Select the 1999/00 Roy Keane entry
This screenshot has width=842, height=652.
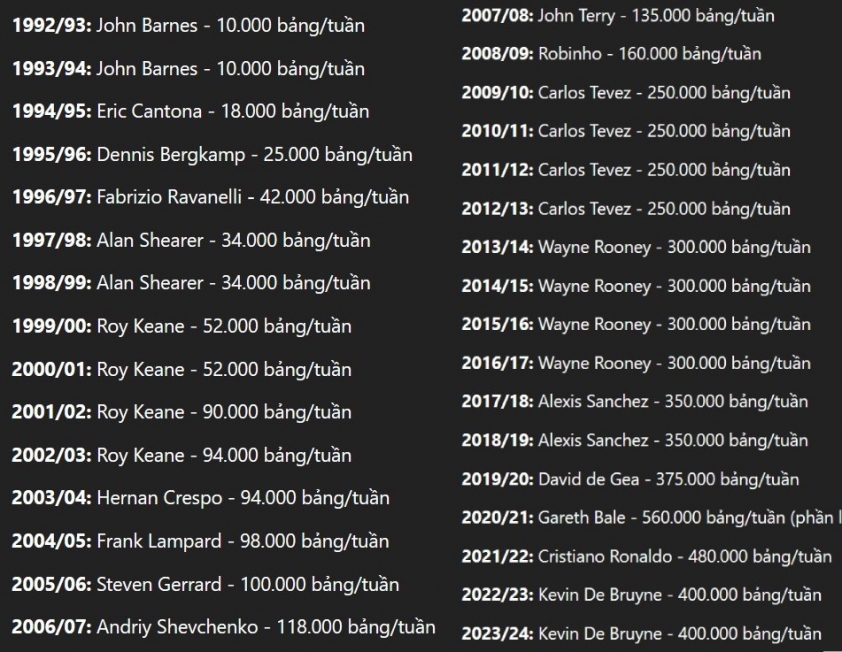[182, 326]
